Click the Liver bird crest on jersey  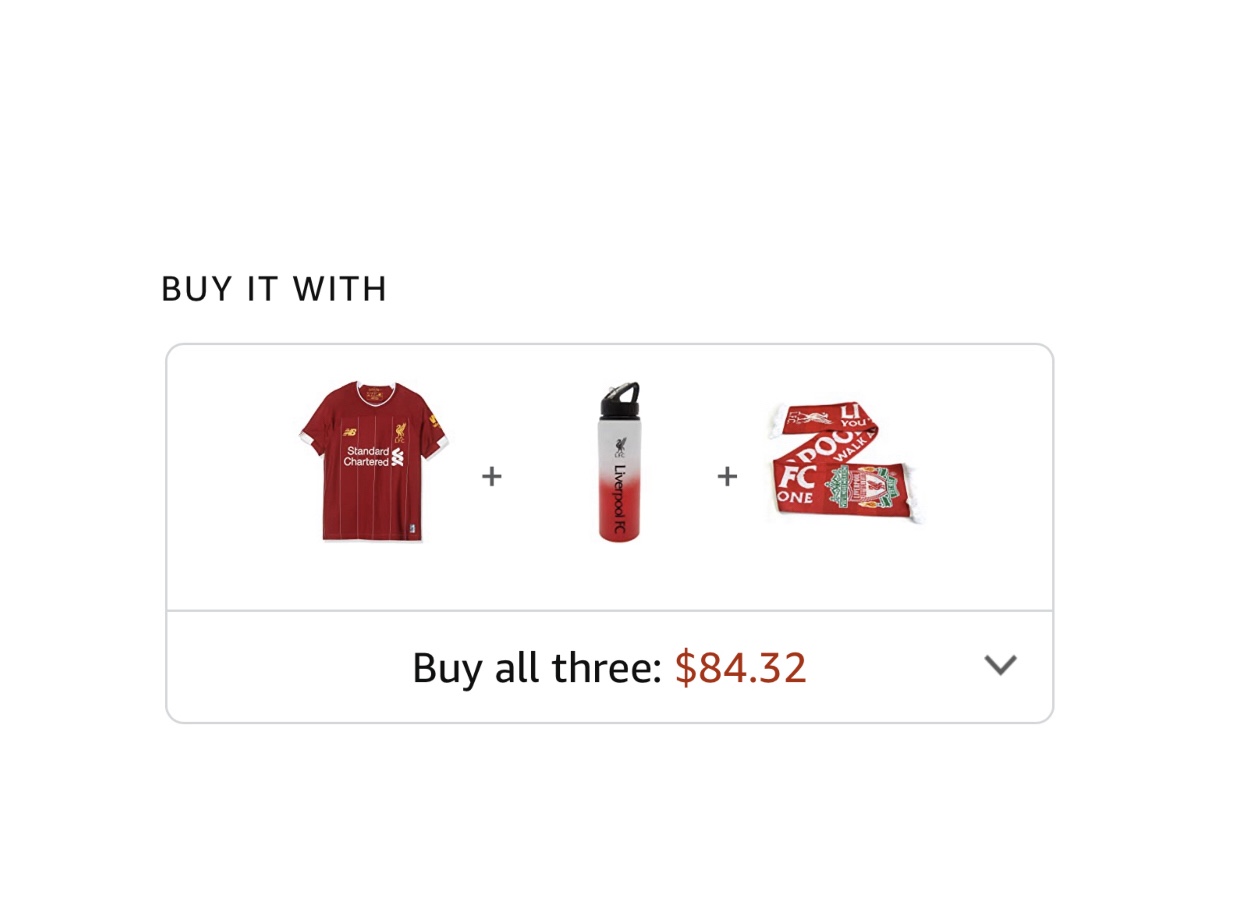[x=400, y=430]
